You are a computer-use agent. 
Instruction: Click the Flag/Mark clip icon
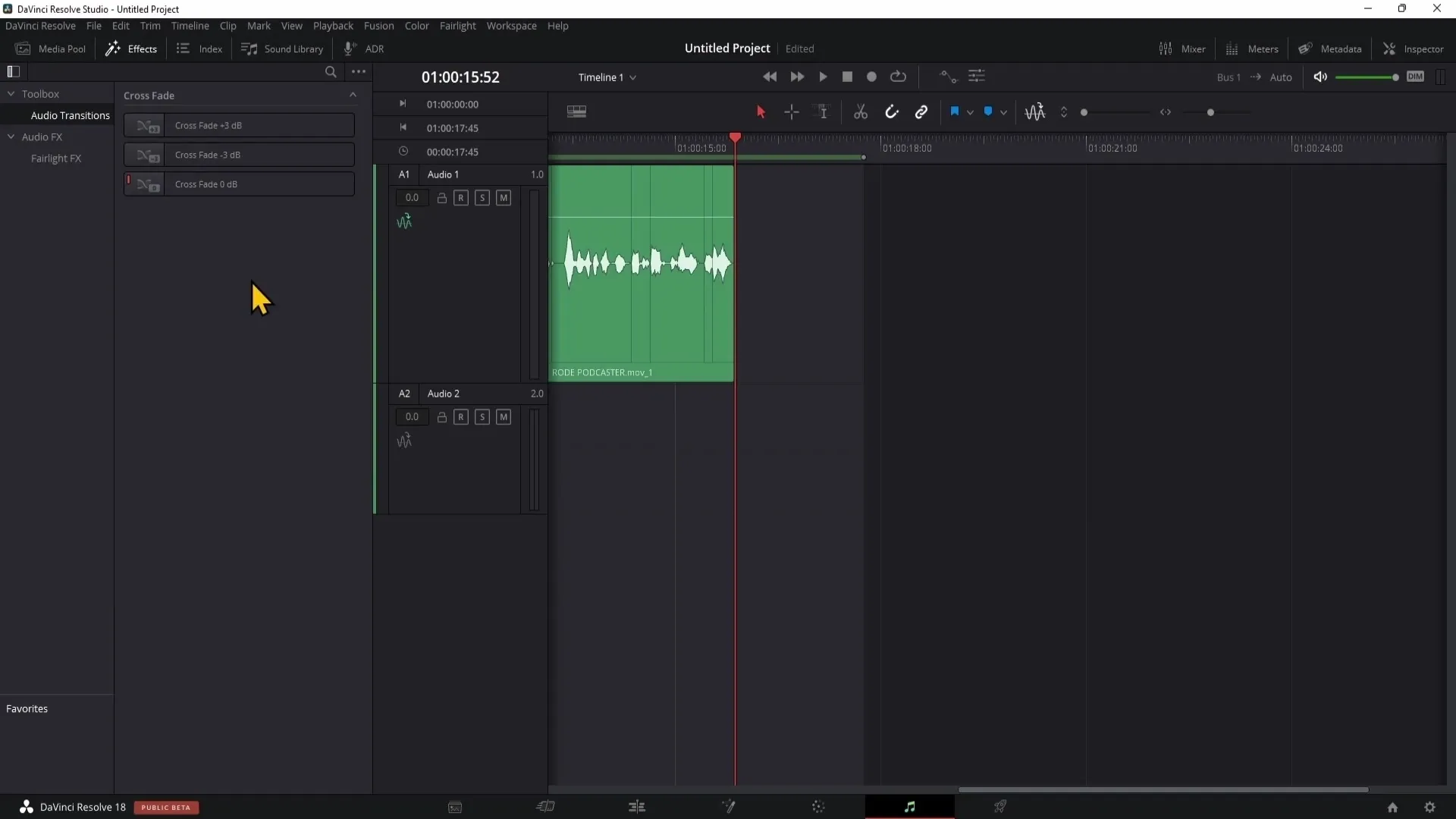pos(953,112)
